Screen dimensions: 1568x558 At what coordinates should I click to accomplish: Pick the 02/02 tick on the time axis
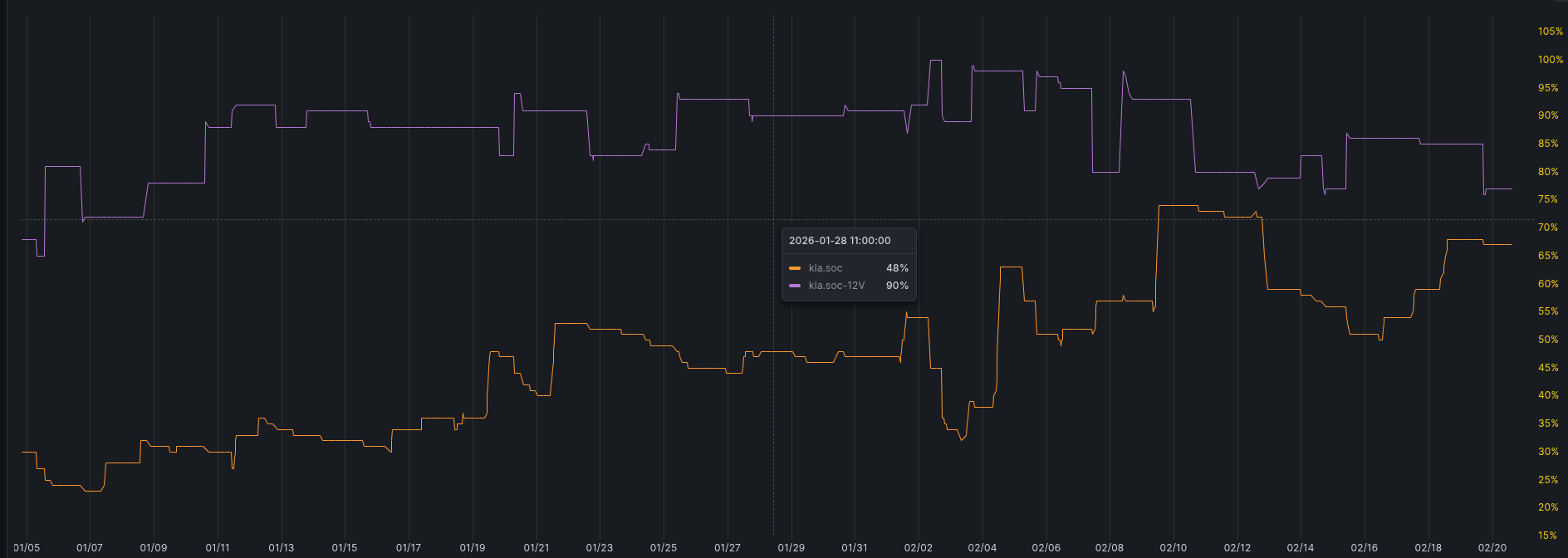(919, 548)
